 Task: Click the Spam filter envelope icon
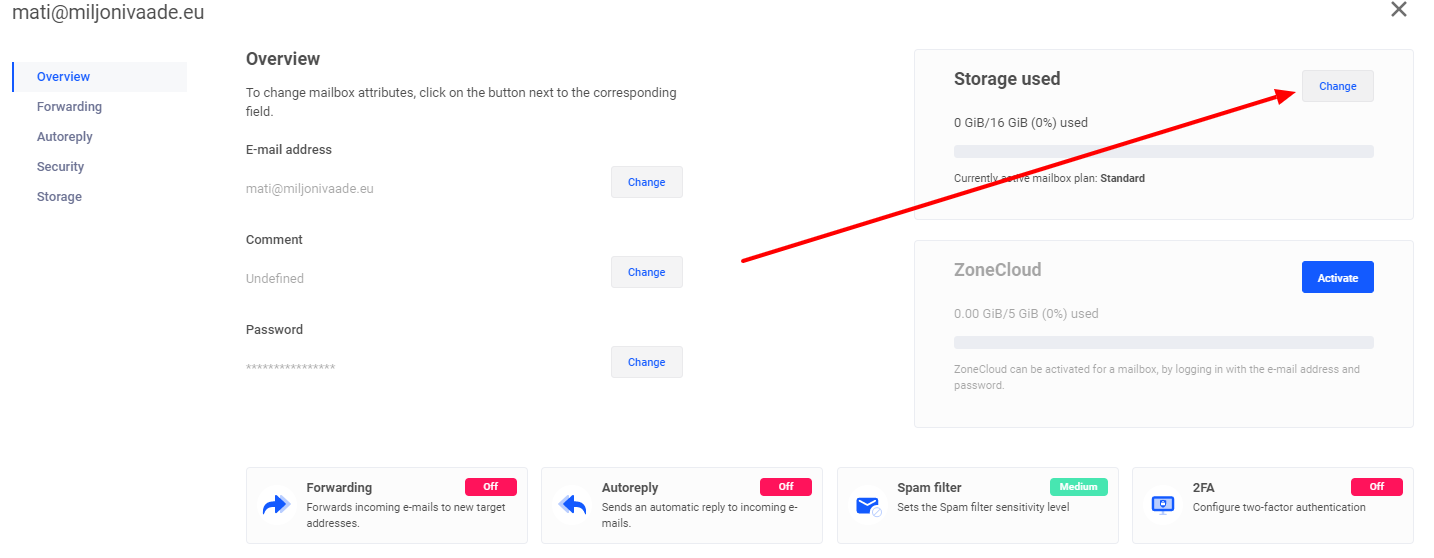pos(868,506)
